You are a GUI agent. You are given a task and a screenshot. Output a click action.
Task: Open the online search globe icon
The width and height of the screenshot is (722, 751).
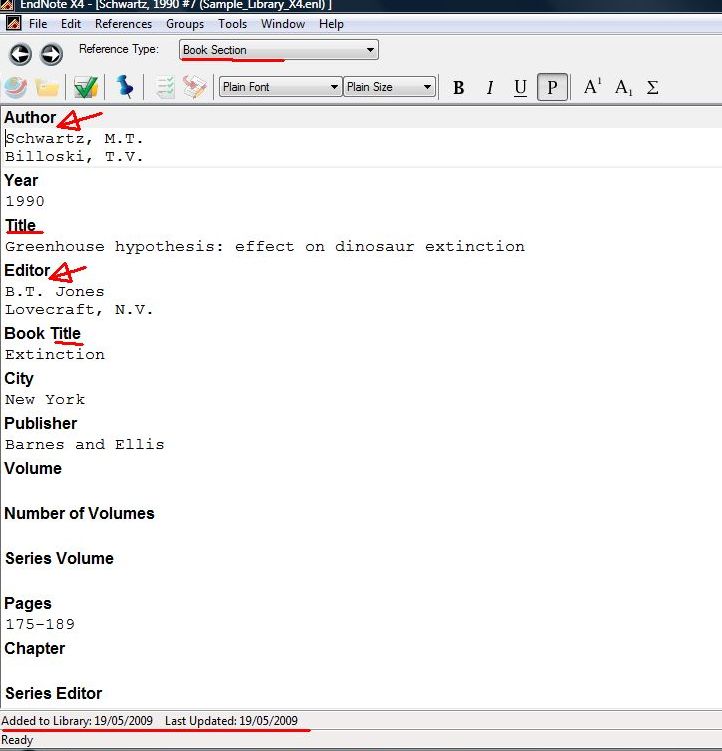pos(16,88)
